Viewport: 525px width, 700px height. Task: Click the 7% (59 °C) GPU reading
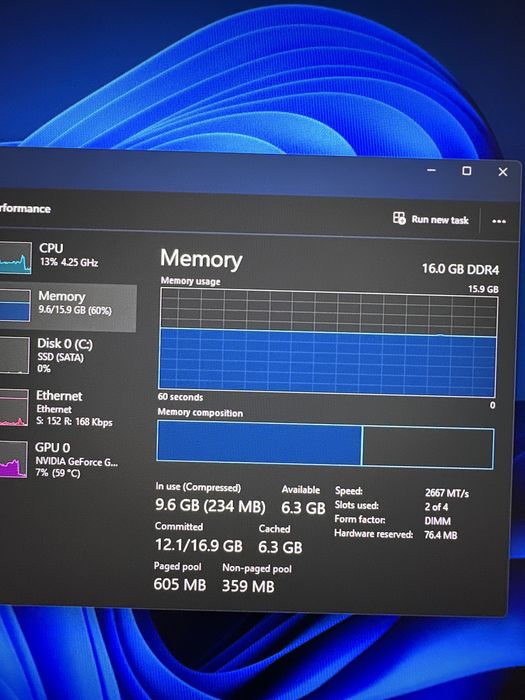click(58, 472)
